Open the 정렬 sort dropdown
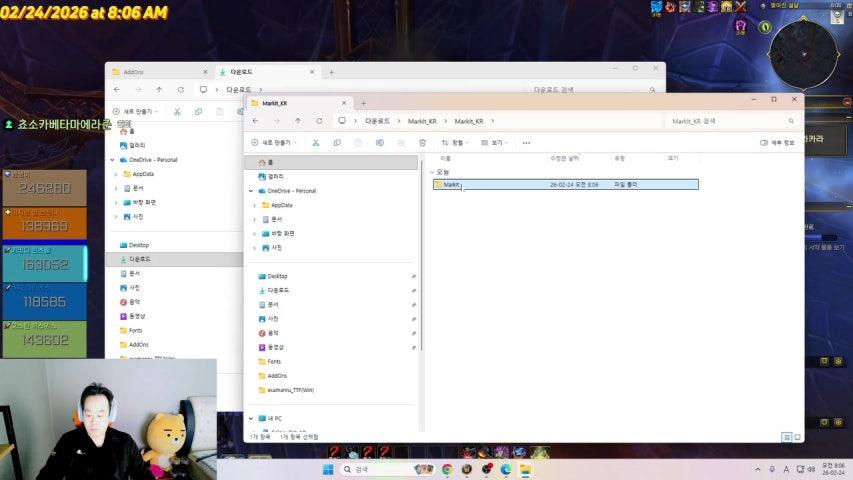The width and height of the screenshot is (853, 480). (x=457, y=143)
